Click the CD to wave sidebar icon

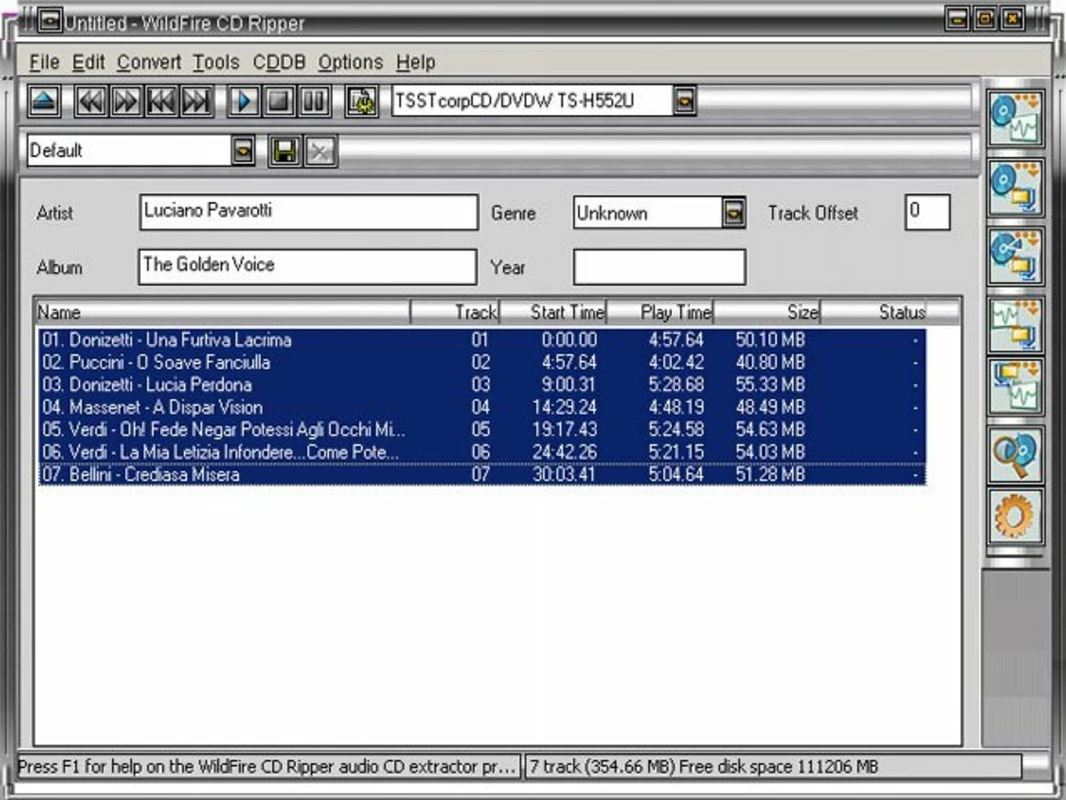[1016, 119]
